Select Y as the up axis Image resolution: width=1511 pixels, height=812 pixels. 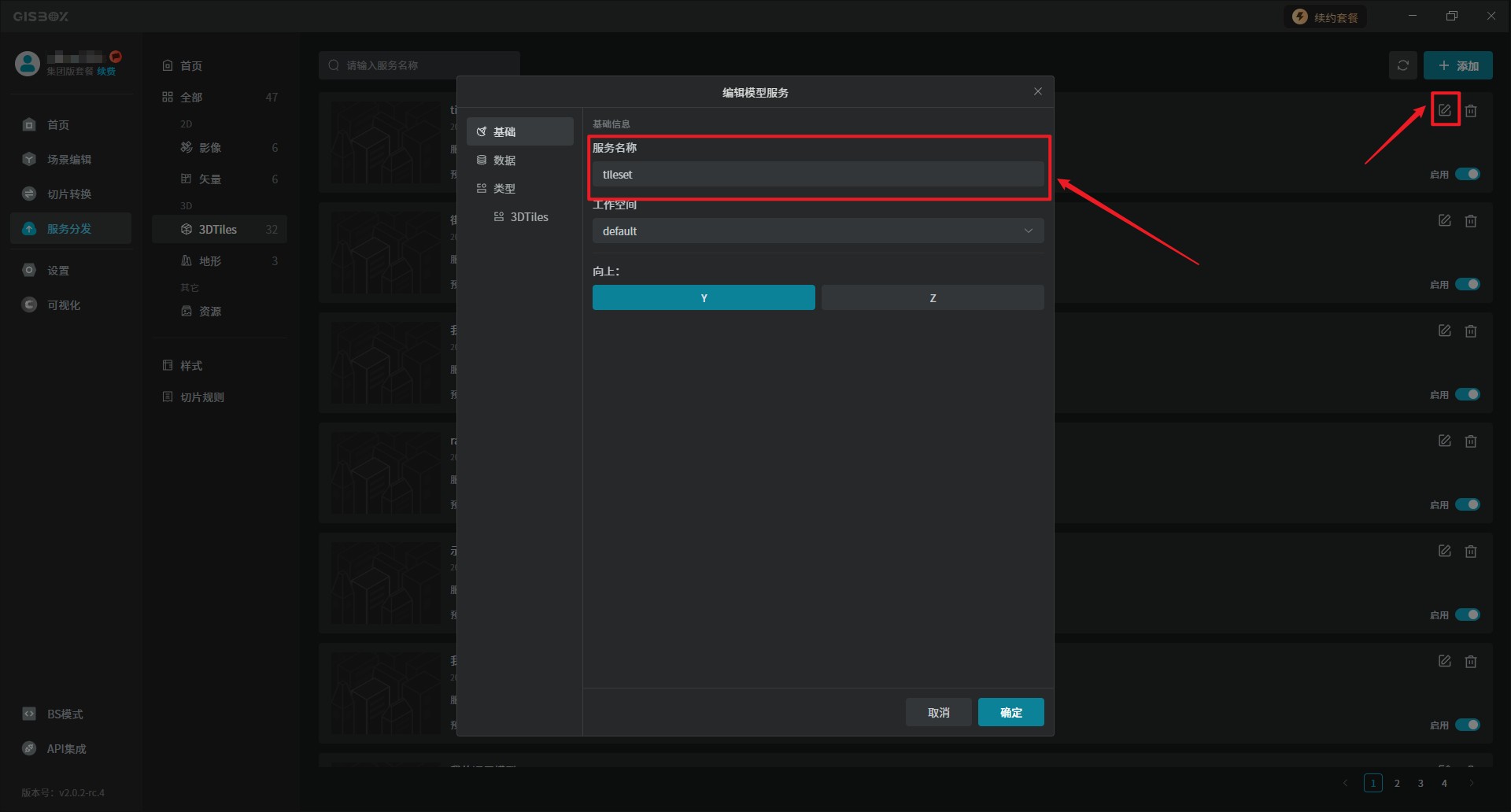704,298
